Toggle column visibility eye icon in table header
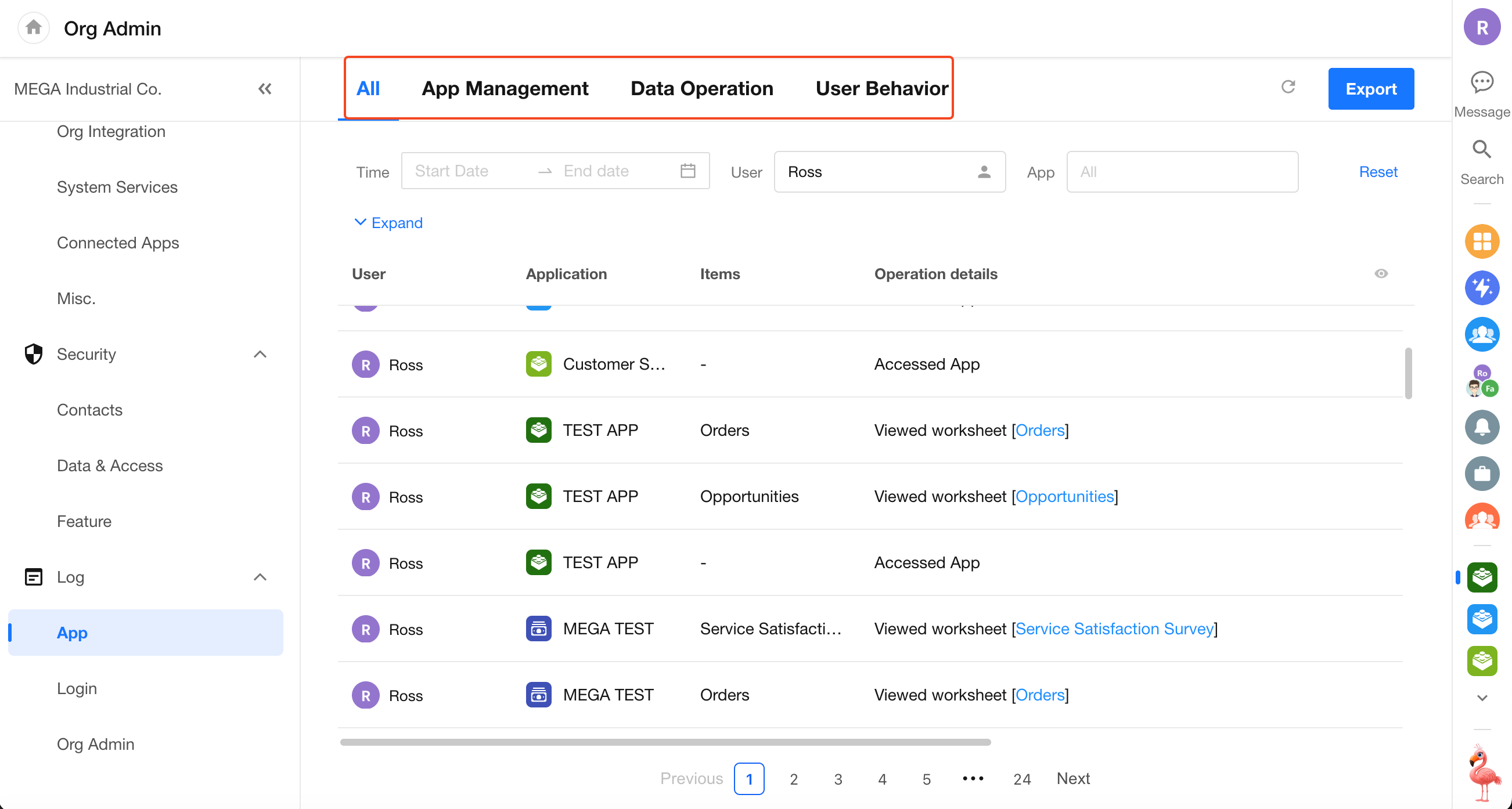 click(x=1381, y=274)
